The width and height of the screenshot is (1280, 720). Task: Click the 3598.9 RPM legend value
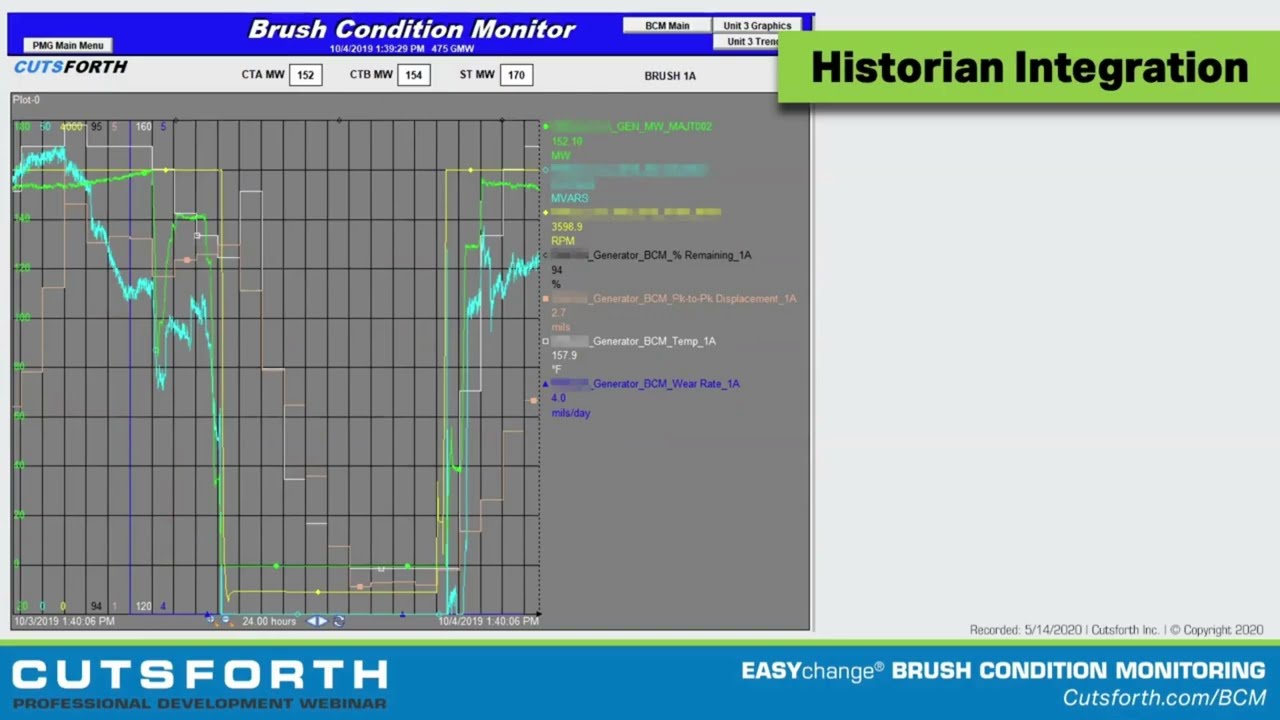pos(567,227)
